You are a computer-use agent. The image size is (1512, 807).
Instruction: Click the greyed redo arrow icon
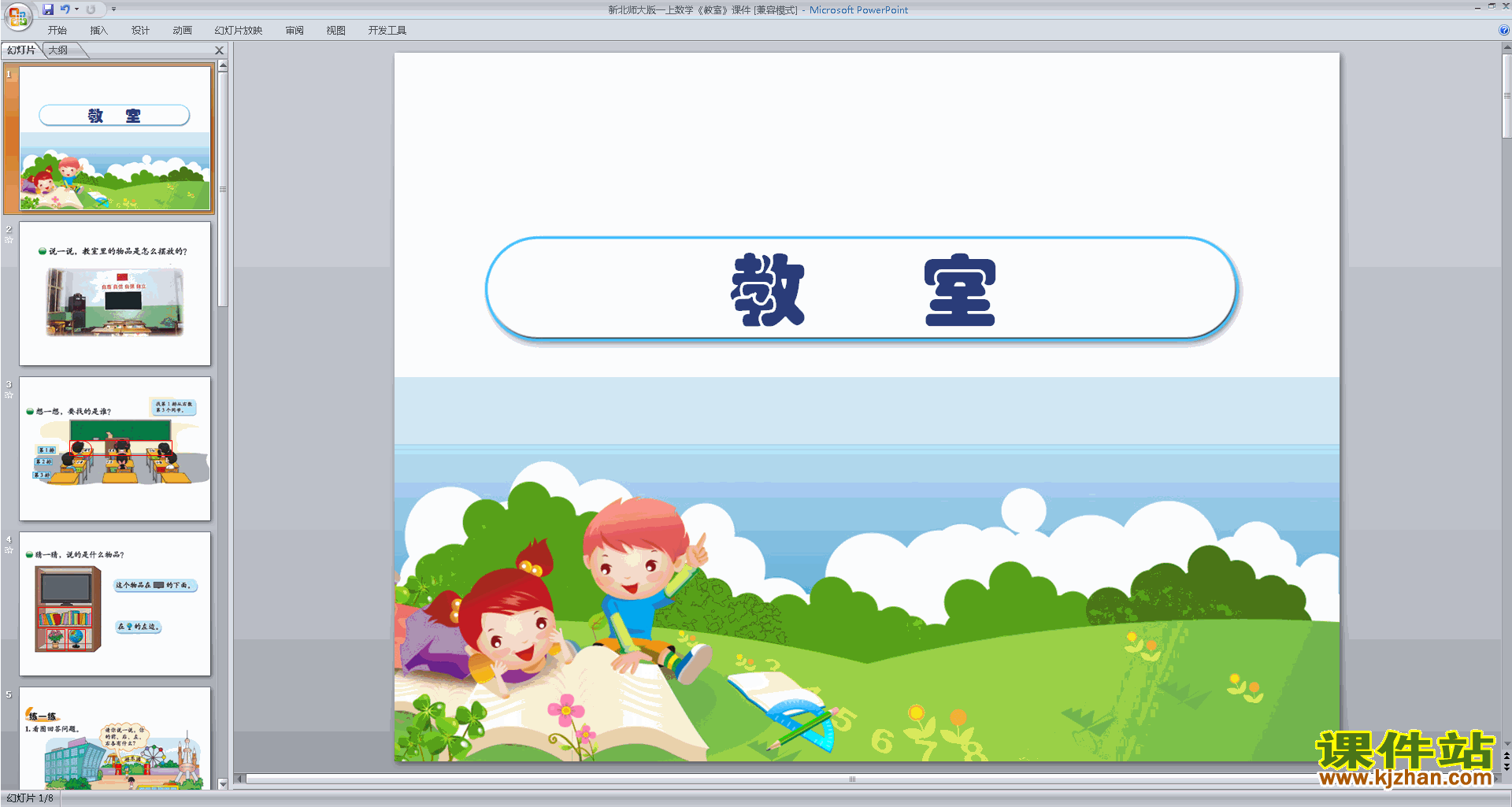(x=91, y=9)
